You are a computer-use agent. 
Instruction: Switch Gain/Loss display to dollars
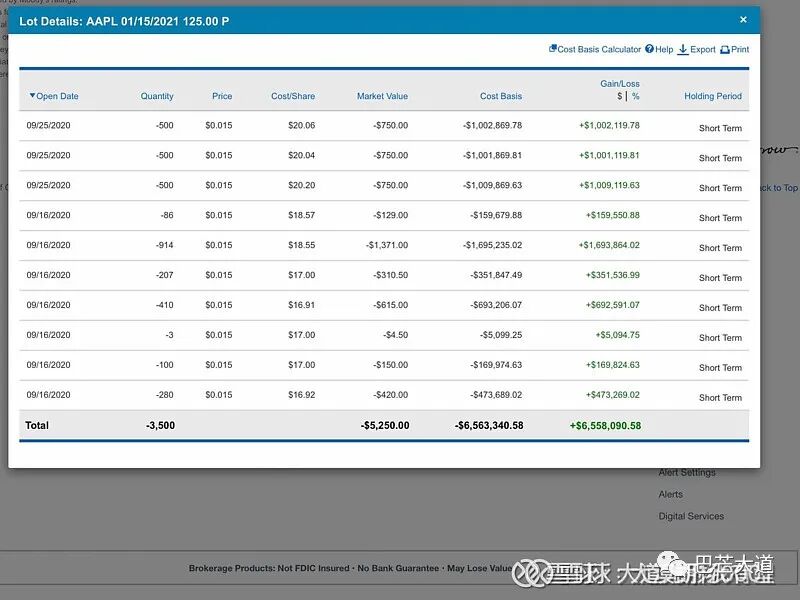tap(619, 96)
